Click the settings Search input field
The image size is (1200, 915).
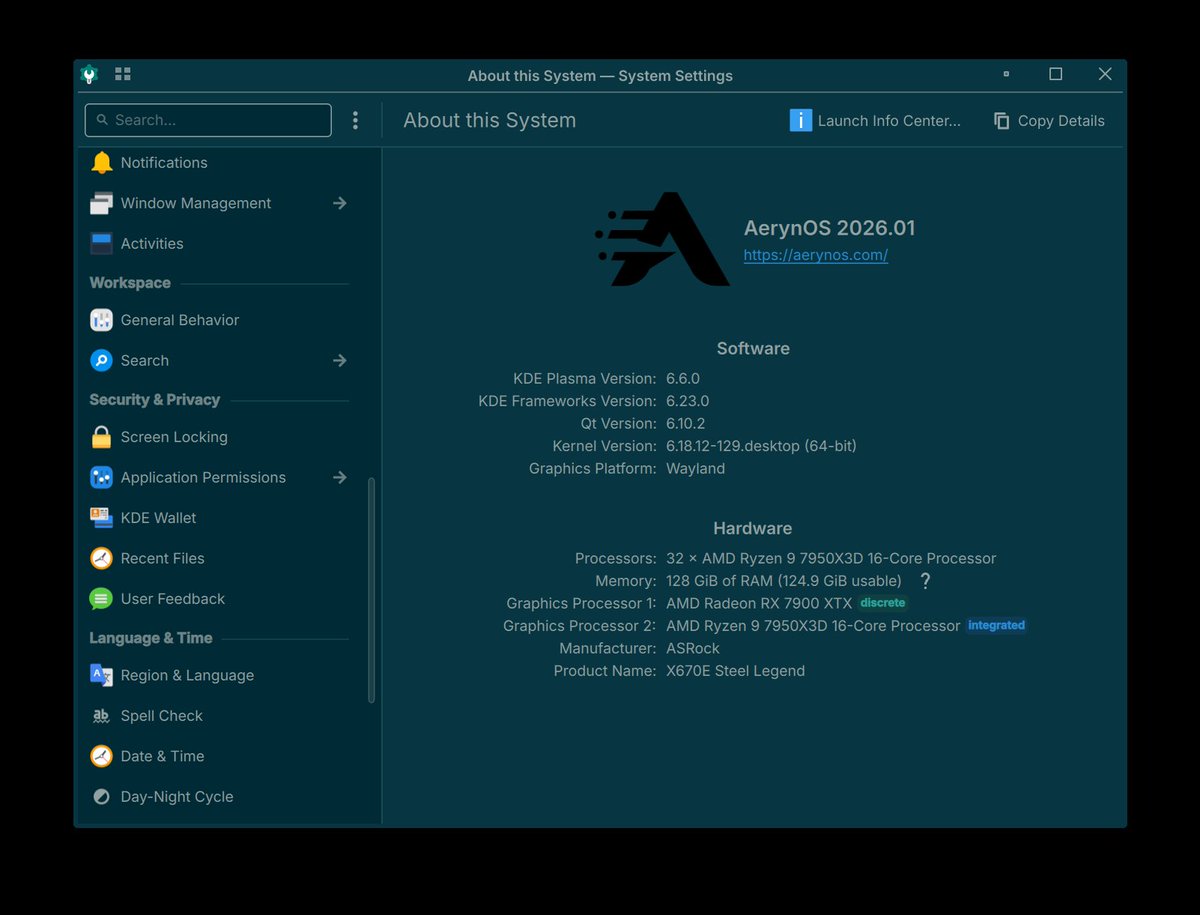coord(208,120)
